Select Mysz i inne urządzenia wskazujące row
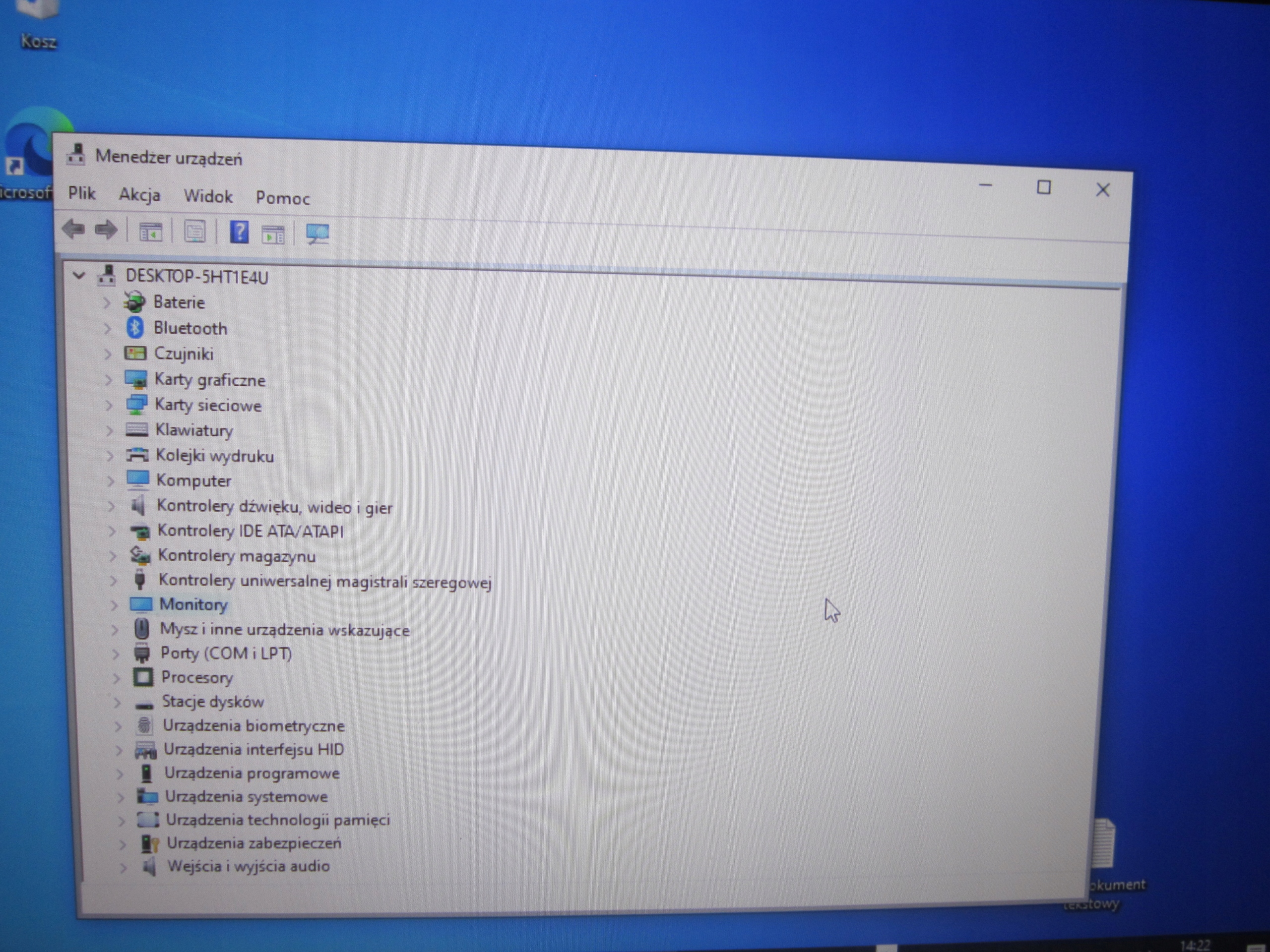Image resolution: width=1270 pixels, height=952 pixels. tap(285, 630)
